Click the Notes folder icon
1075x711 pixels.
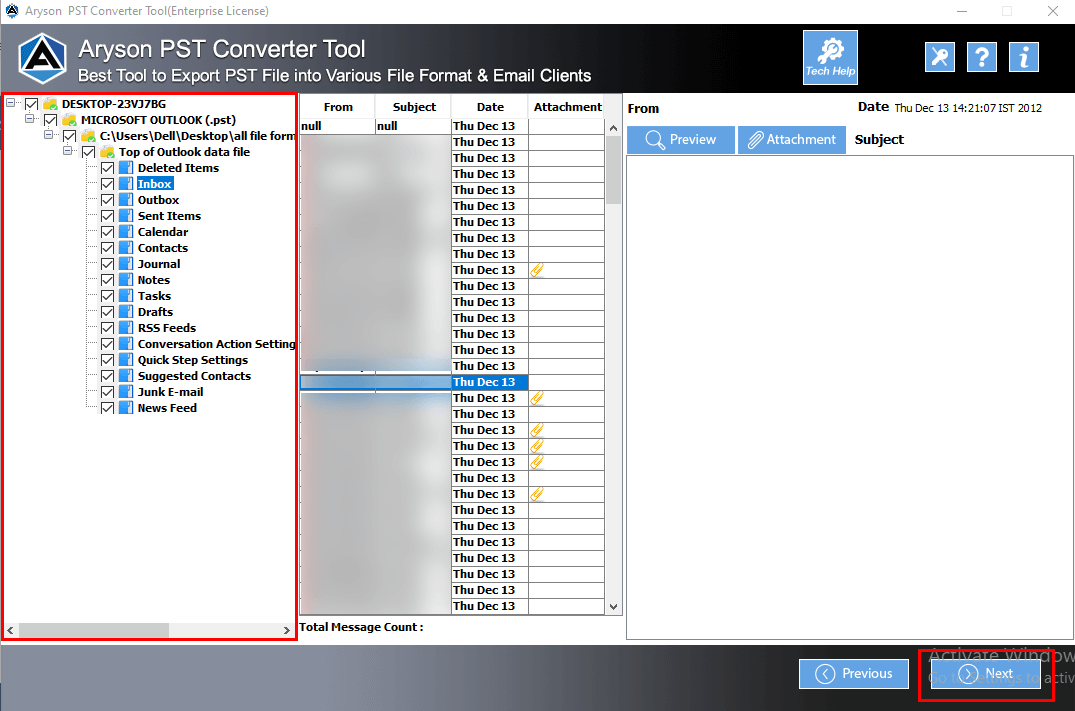point(126,280)
